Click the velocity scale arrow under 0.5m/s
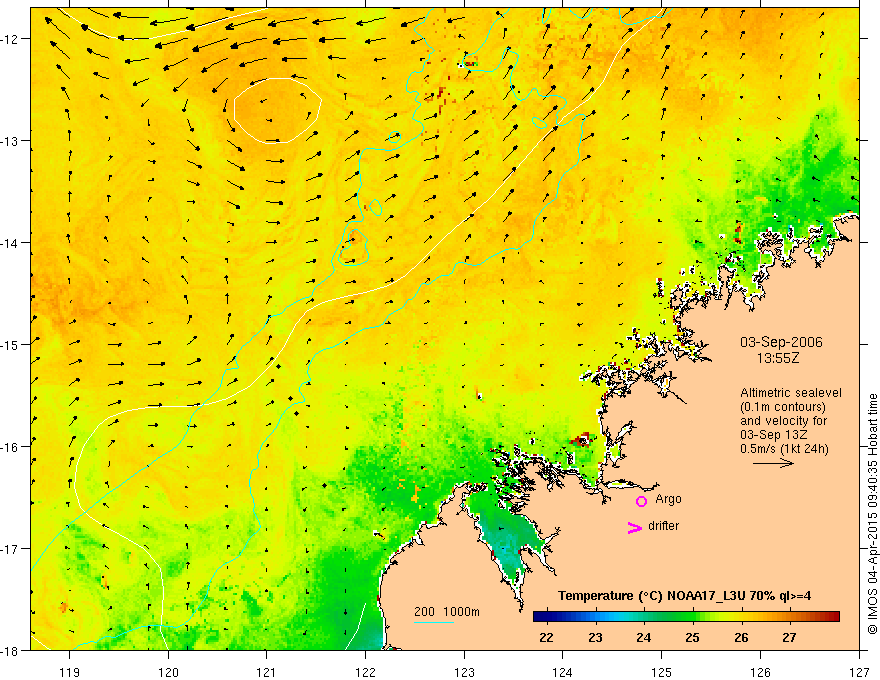Image resolution: width=880 pixels, height=680 pixels. (x=773, y=463)
